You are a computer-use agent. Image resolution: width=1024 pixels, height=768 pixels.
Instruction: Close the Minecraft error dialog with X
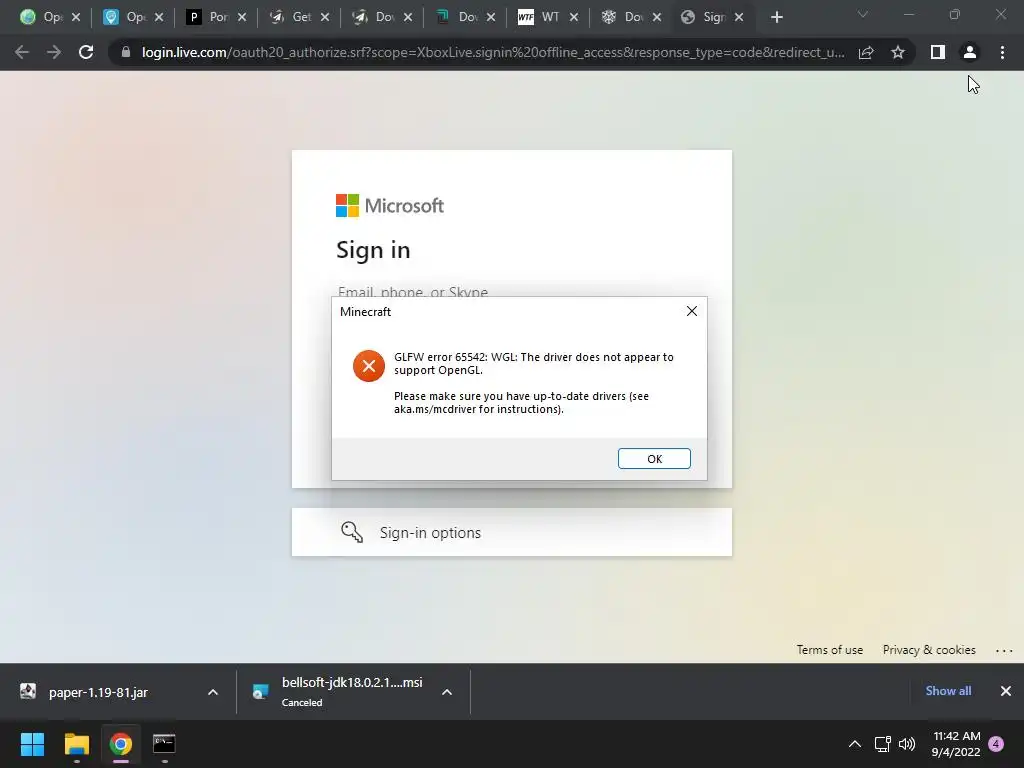tap(692, 312)
